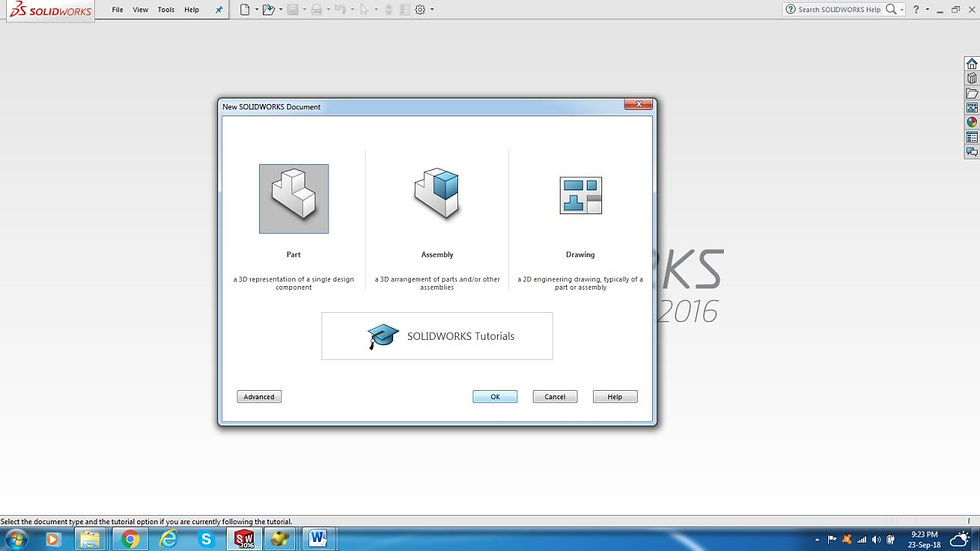
Task: Click the Advanced button
Action: pyautogui.click(x=259, y=397)
